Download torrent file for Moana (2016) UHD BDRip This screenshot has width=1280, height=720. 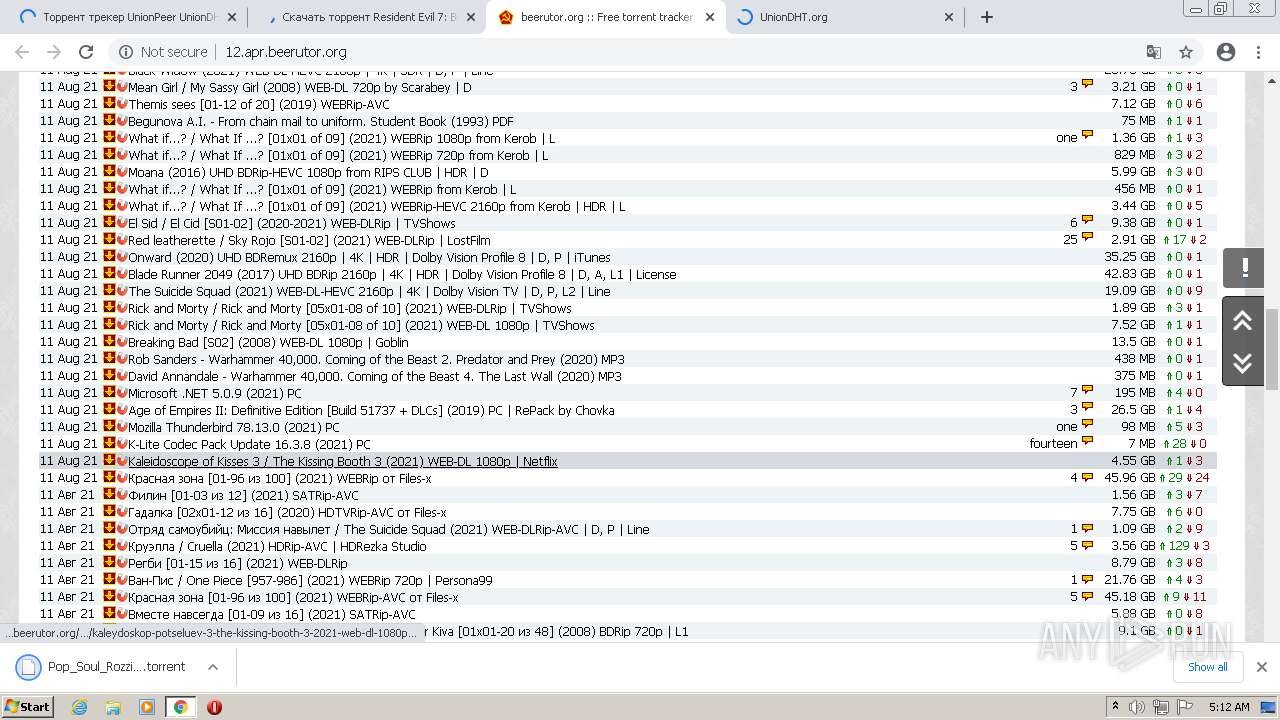[109, 171]
